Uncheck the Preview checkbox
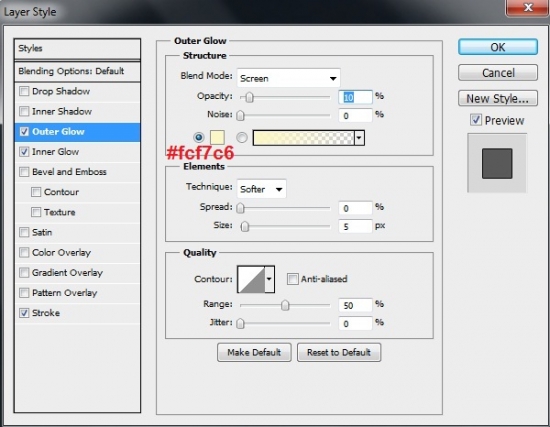This screenshot has width=550, height=427. click(476, 120)
